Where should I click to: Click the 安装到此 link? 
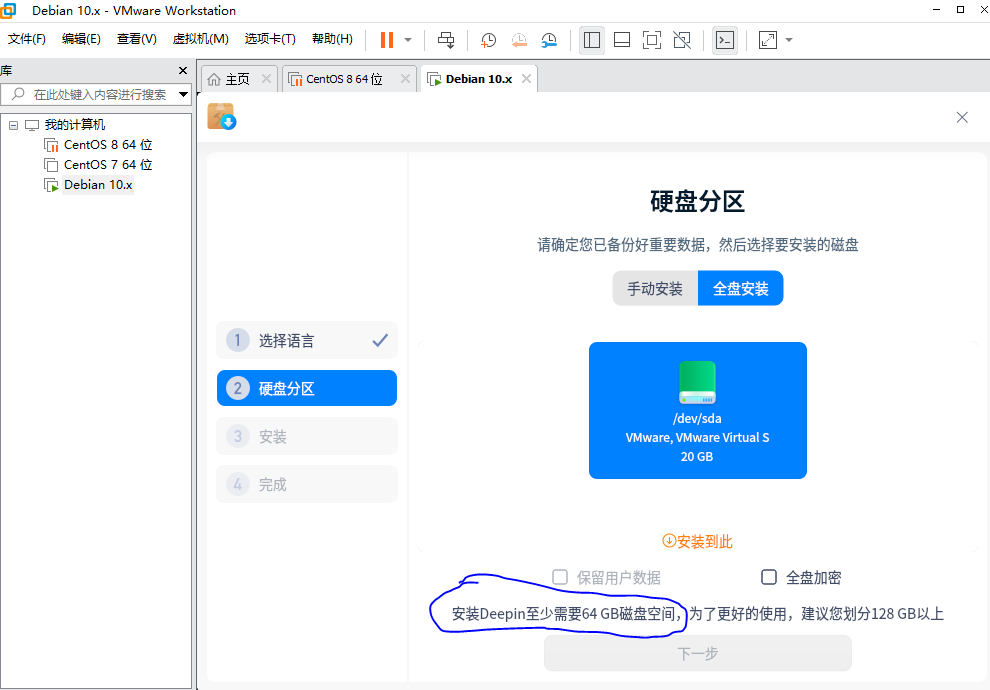pyautogui.click(x=697, y=542)
